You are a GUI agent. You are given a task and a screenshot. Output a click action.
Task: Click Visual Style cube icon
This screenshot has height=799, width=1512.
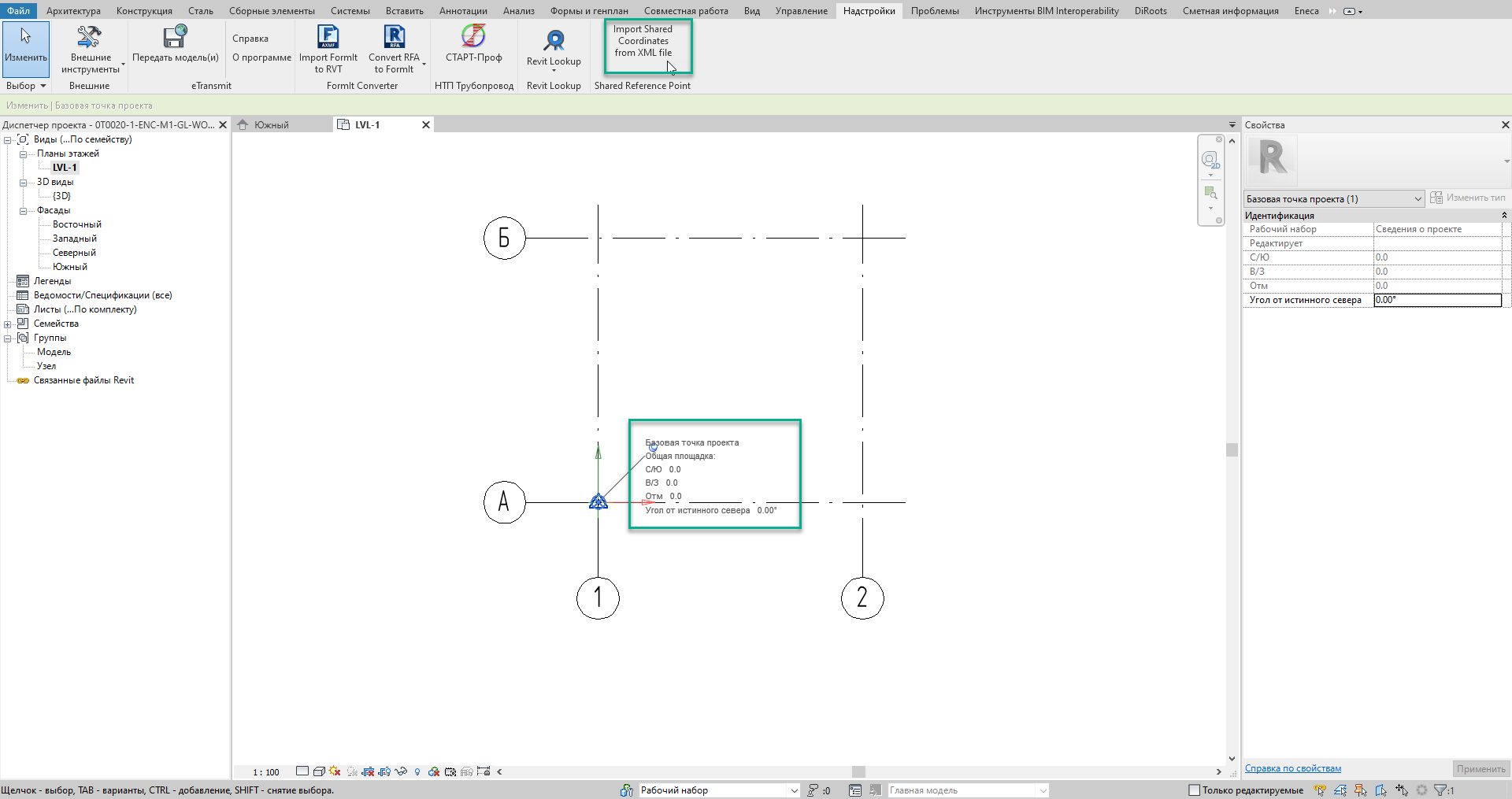(x=319, y=771)
